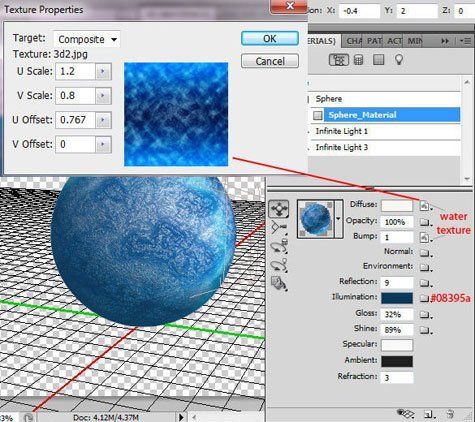Screen dimensions: 475x422
Task: Switch to the MIN panel tab
Action: pos(415,41)
